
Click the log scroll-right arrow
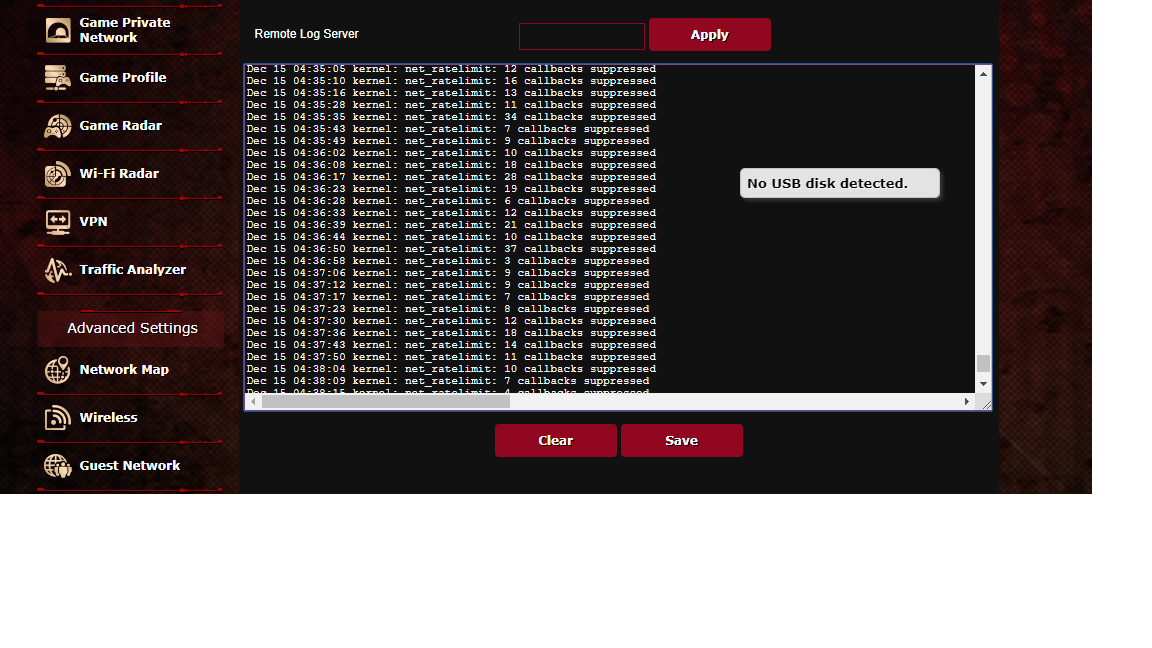[967, 402]
